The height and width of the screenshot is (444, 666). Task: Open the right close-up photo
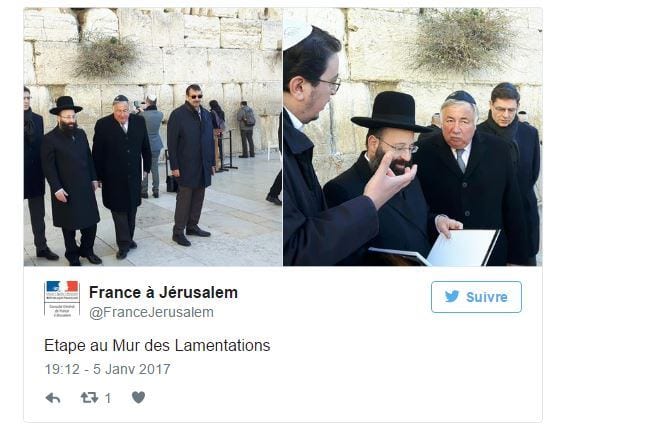(413, 137)
